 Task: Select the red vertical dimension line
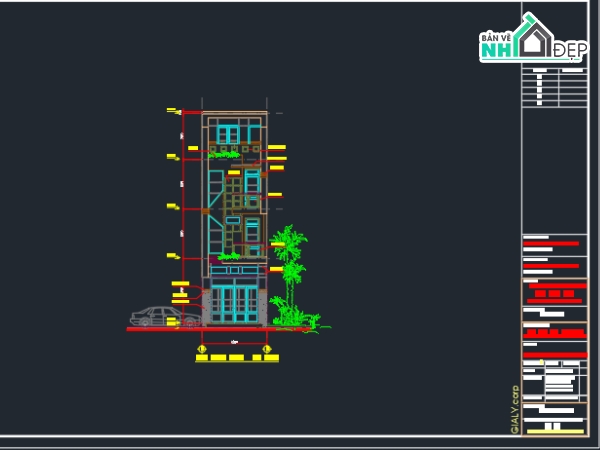coord(183,218)
